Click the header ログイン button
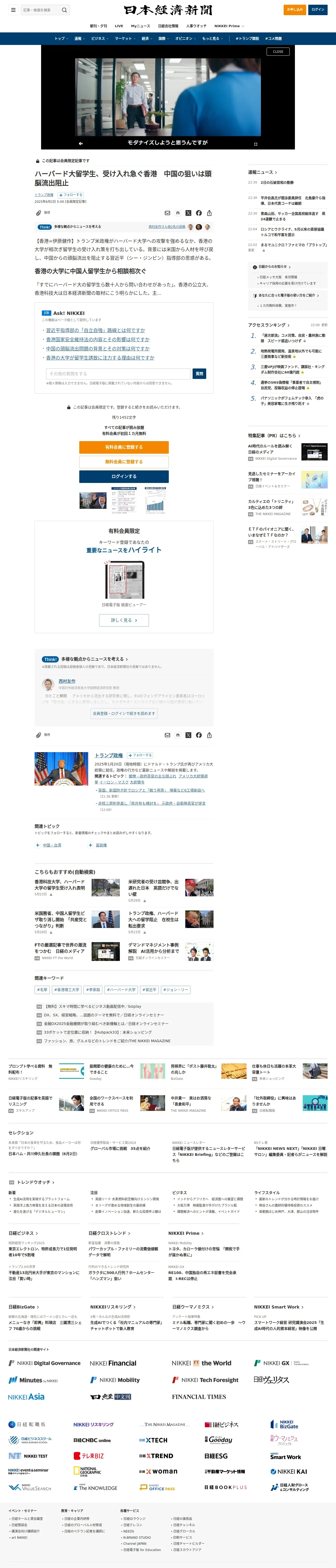336x1568 pixels. click(318, 10)
